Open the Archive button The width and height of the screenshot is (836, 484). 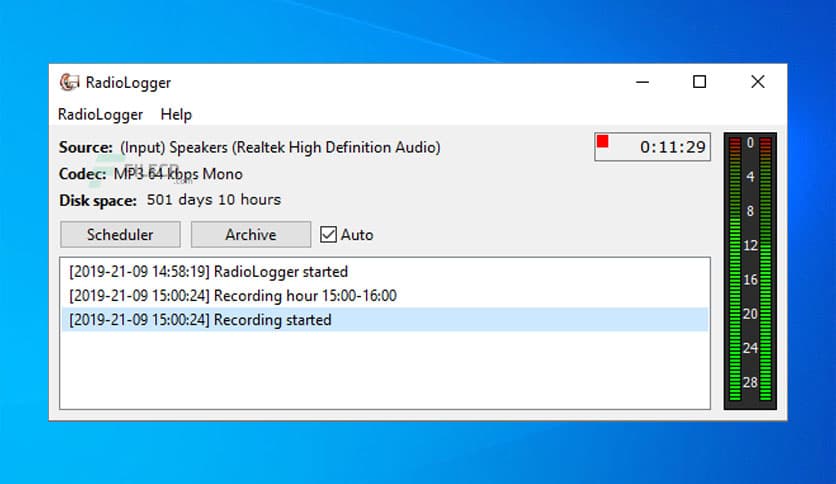click(251, 235)
